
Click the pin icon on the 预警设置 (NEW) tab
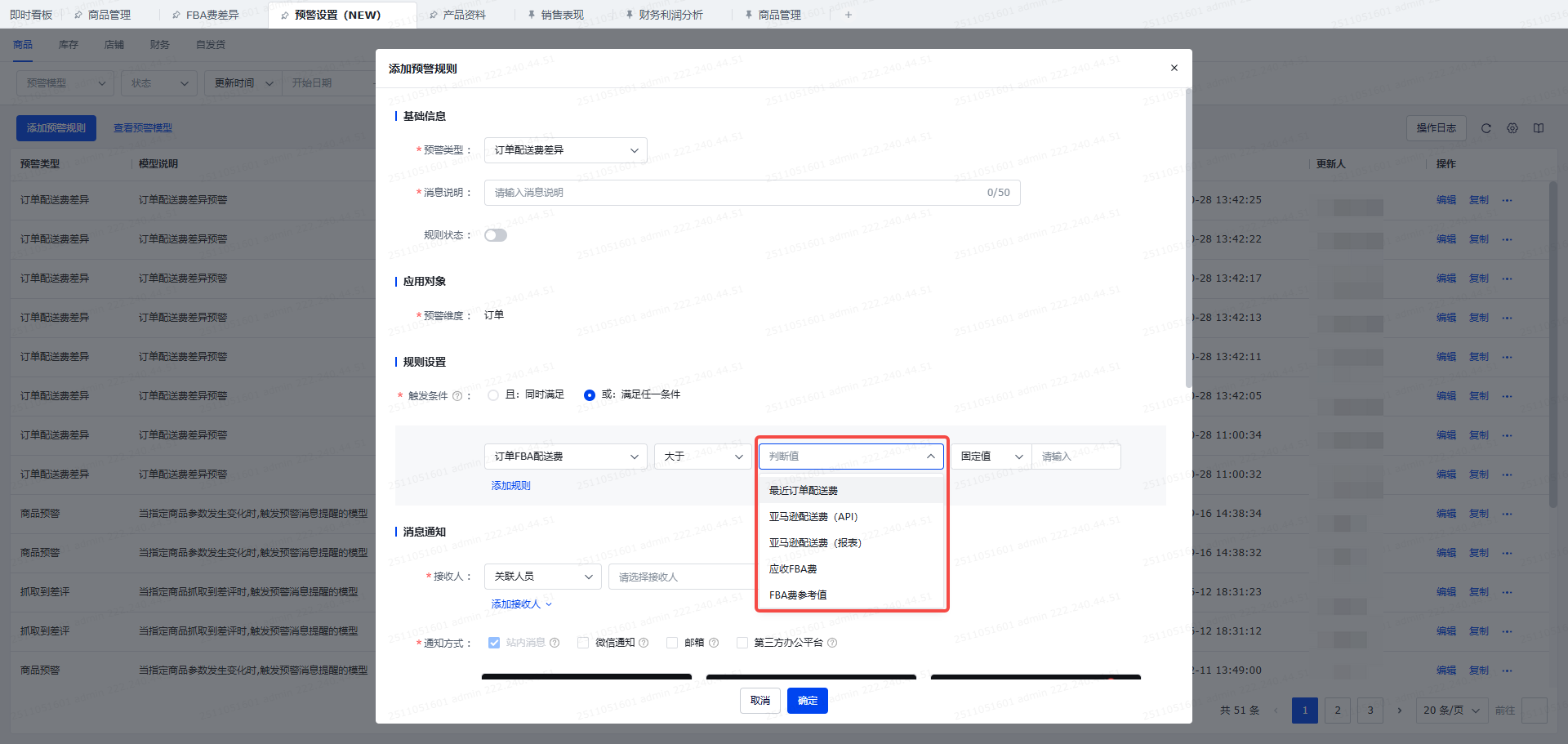284,15
